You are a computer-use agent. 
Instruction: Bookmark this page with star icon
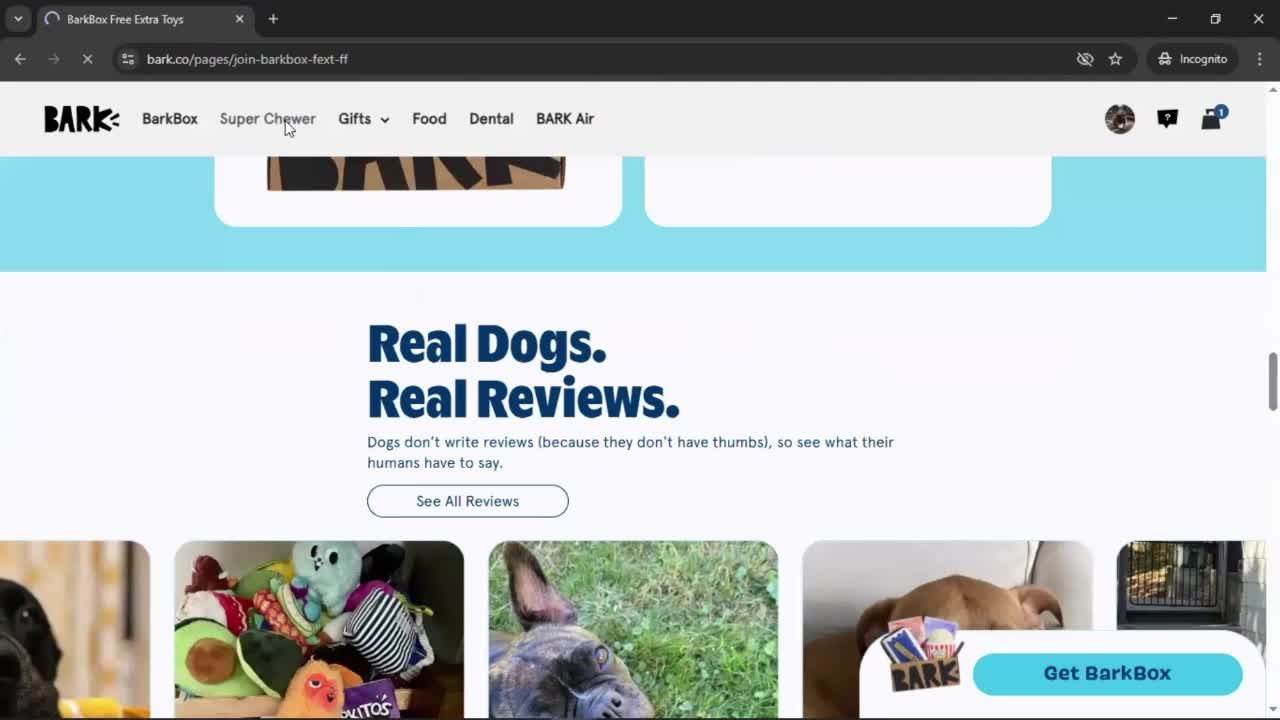coord(1115,59)
